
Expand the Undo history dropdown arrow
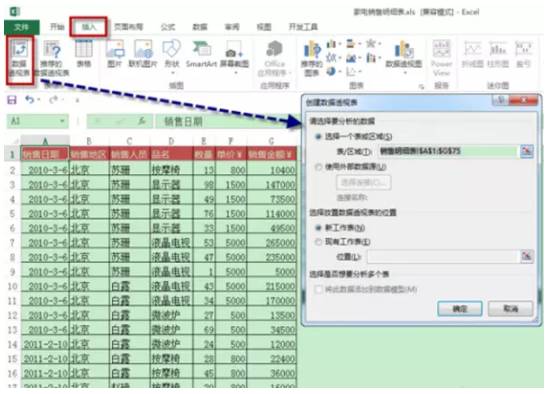point(38,100)
